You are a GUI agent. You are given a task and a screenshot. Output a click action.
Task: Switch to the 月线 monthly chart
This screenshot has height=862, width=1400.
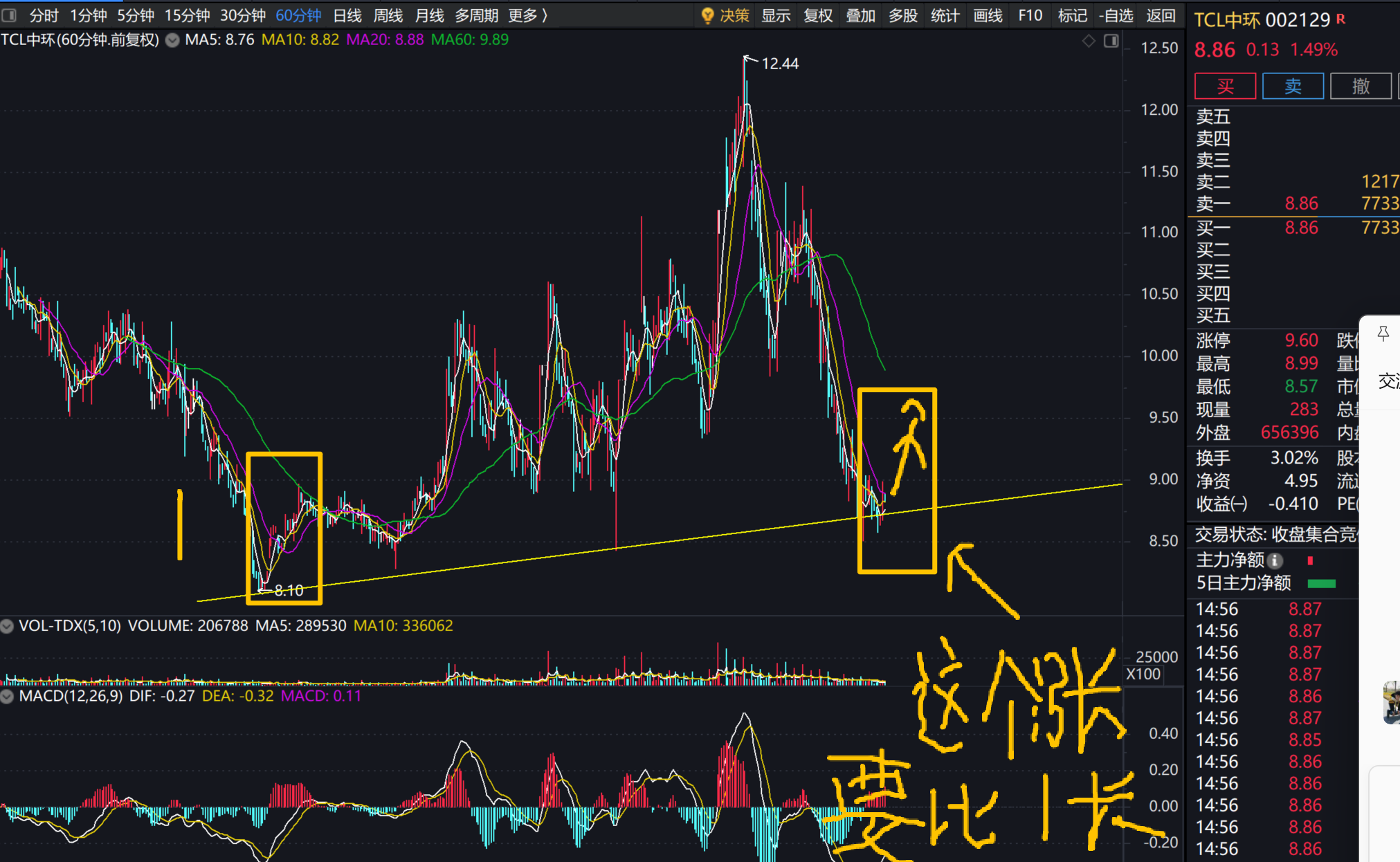(x=430, y=15)
